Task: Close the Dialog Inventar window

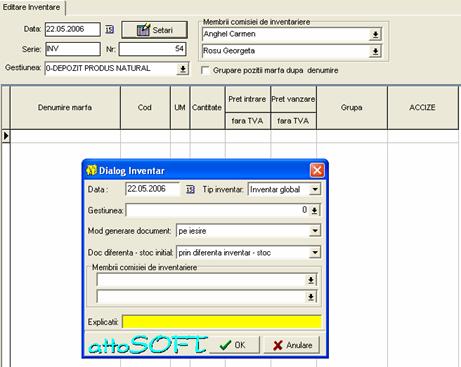Action: [x=317, y=170]
